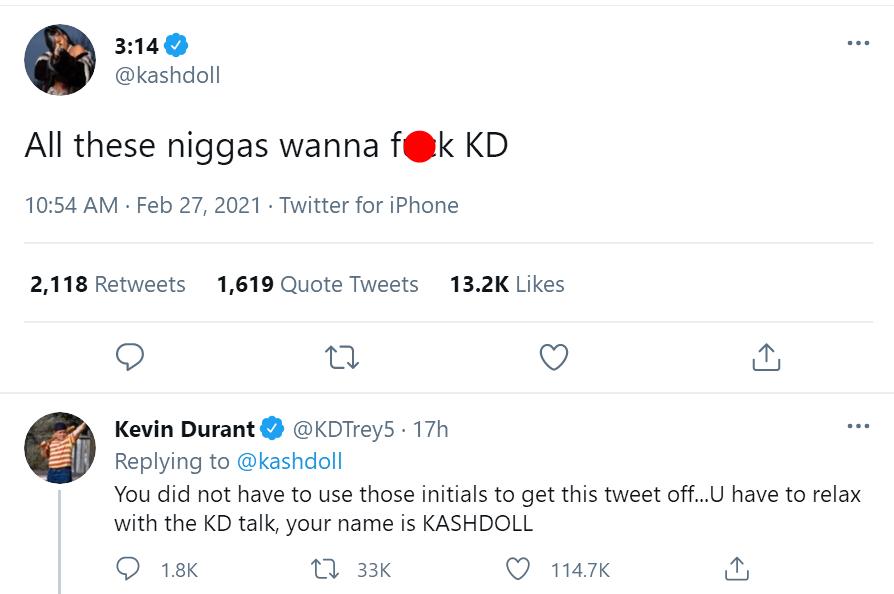Share Kevin Durant's reply
The height and width of the screenshot is (594, 894).
tap(735, 569)
